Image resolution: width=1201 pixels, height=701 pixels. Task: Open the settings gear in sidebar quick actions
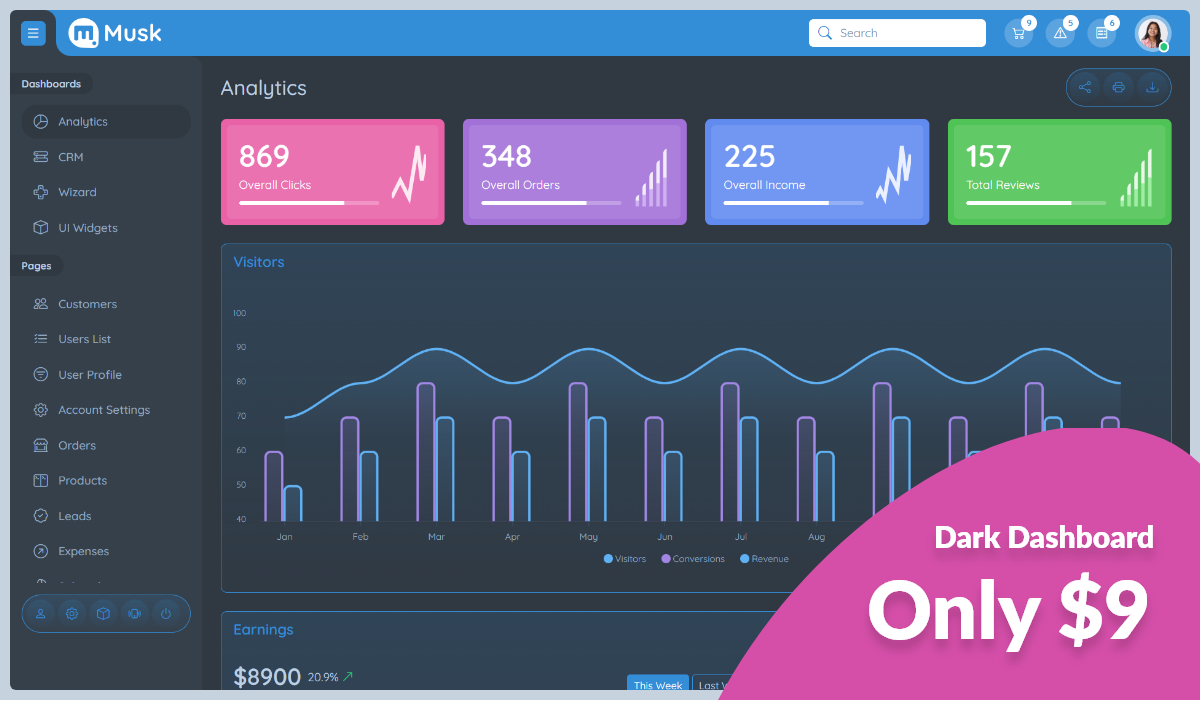pyautogui.click(x=71, y=613)
